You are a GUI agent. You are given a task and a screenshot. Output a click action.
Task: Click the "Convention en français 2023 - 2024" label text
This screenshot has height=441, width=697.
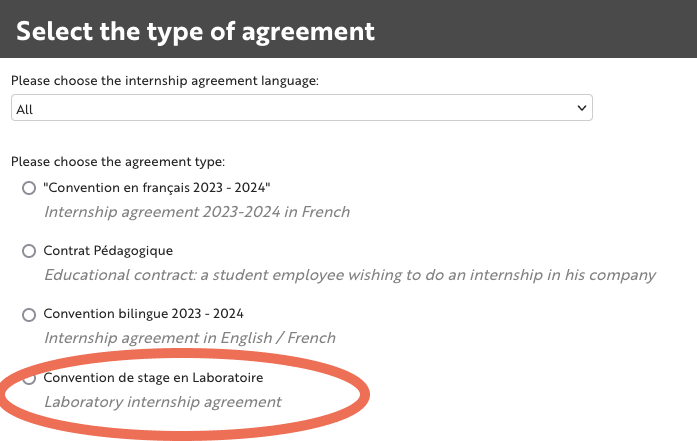[157, 188]
